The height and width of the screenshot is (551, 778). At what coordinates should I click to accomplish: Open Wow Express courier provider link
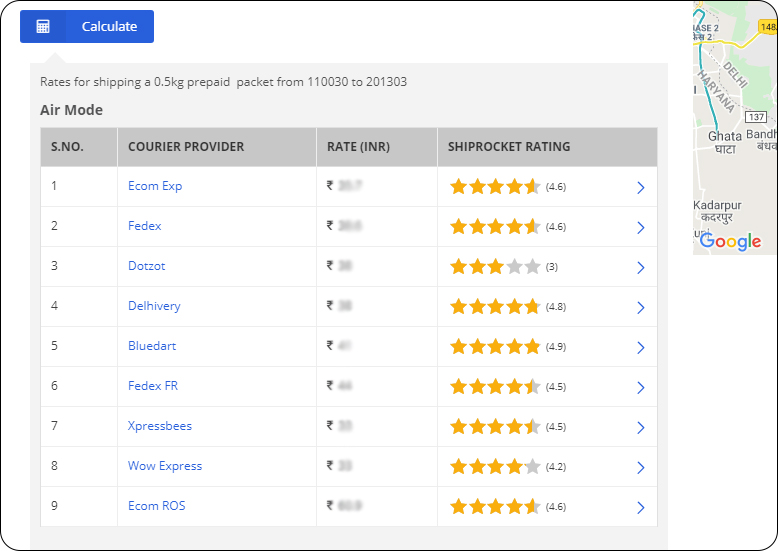click(165, 466)
